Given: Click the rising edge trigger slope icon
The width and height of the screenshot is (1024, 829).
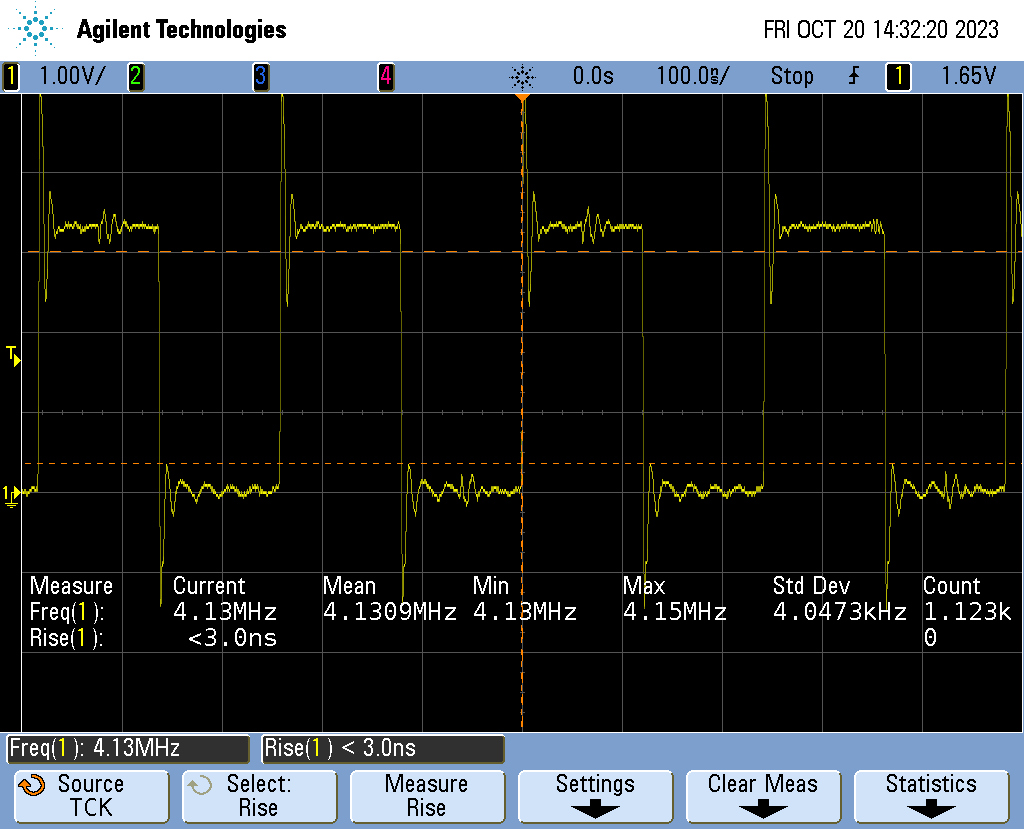Looking at the screenshot, I should coord(853,76).
